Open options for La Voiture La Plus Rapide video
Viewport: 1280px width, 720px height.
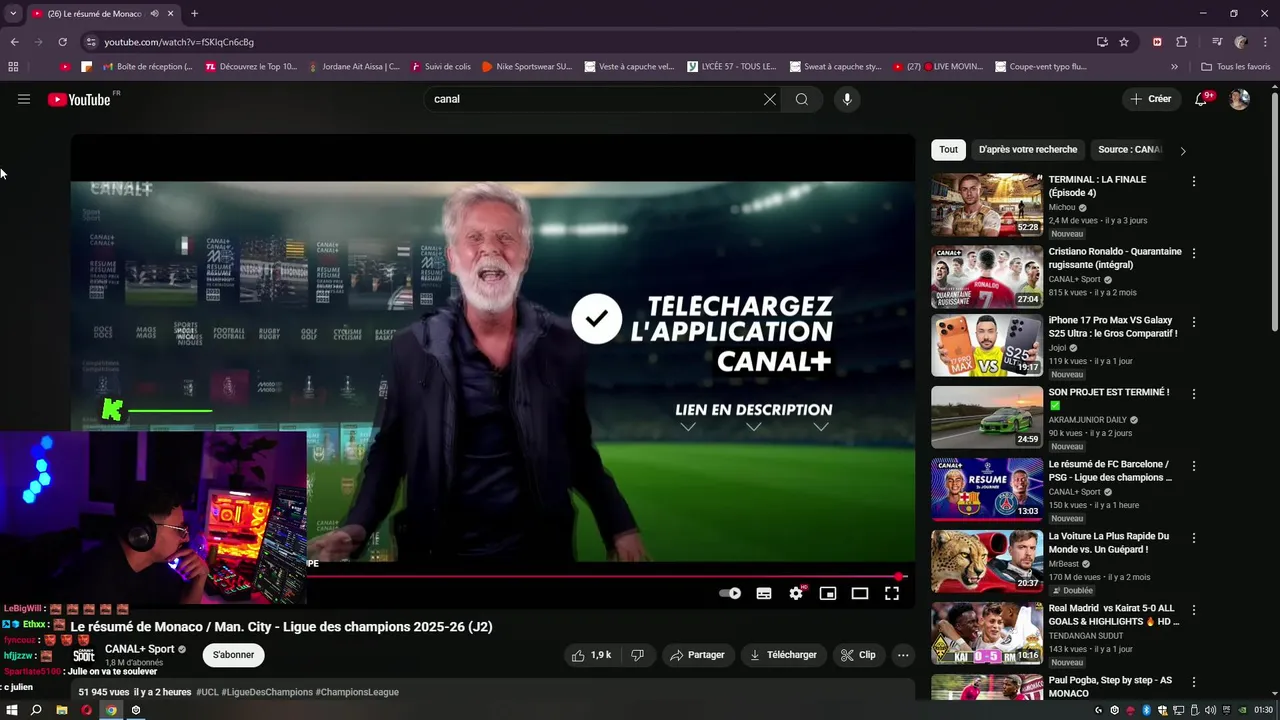point(1193,538)
